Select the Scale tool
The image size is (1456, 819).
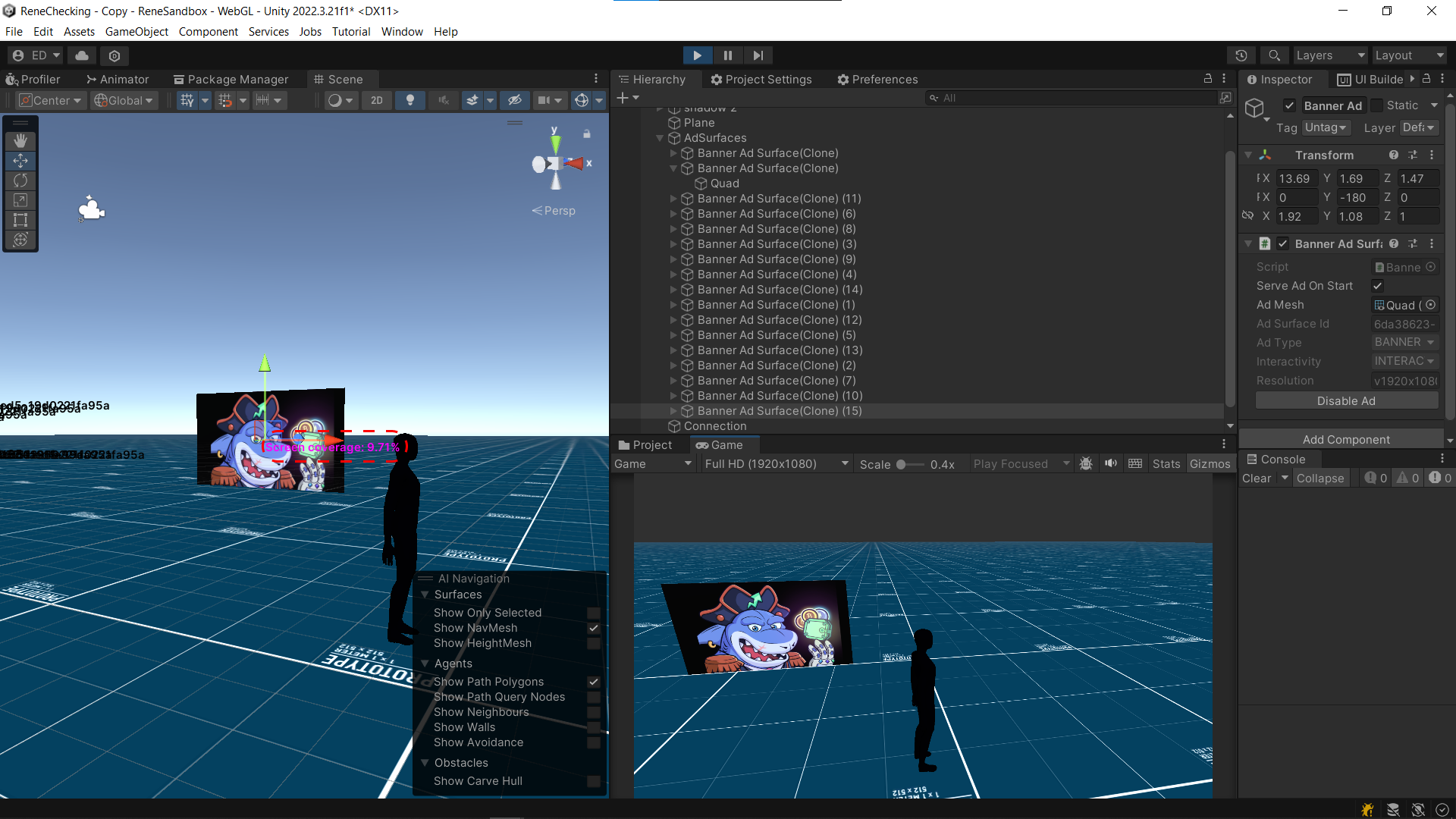(x=20, y=200)
